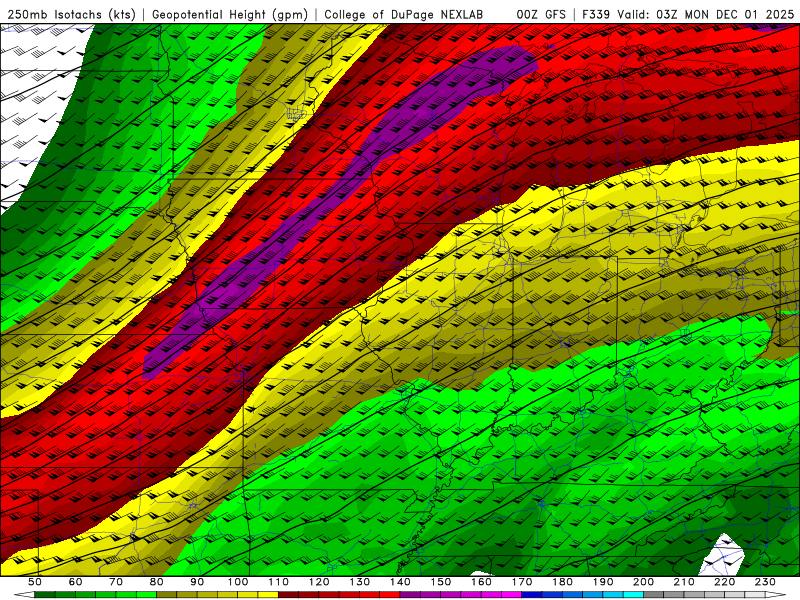Click the 70 label on the color scale
This screenshot has height=600, width=800.
coord(115,582)
